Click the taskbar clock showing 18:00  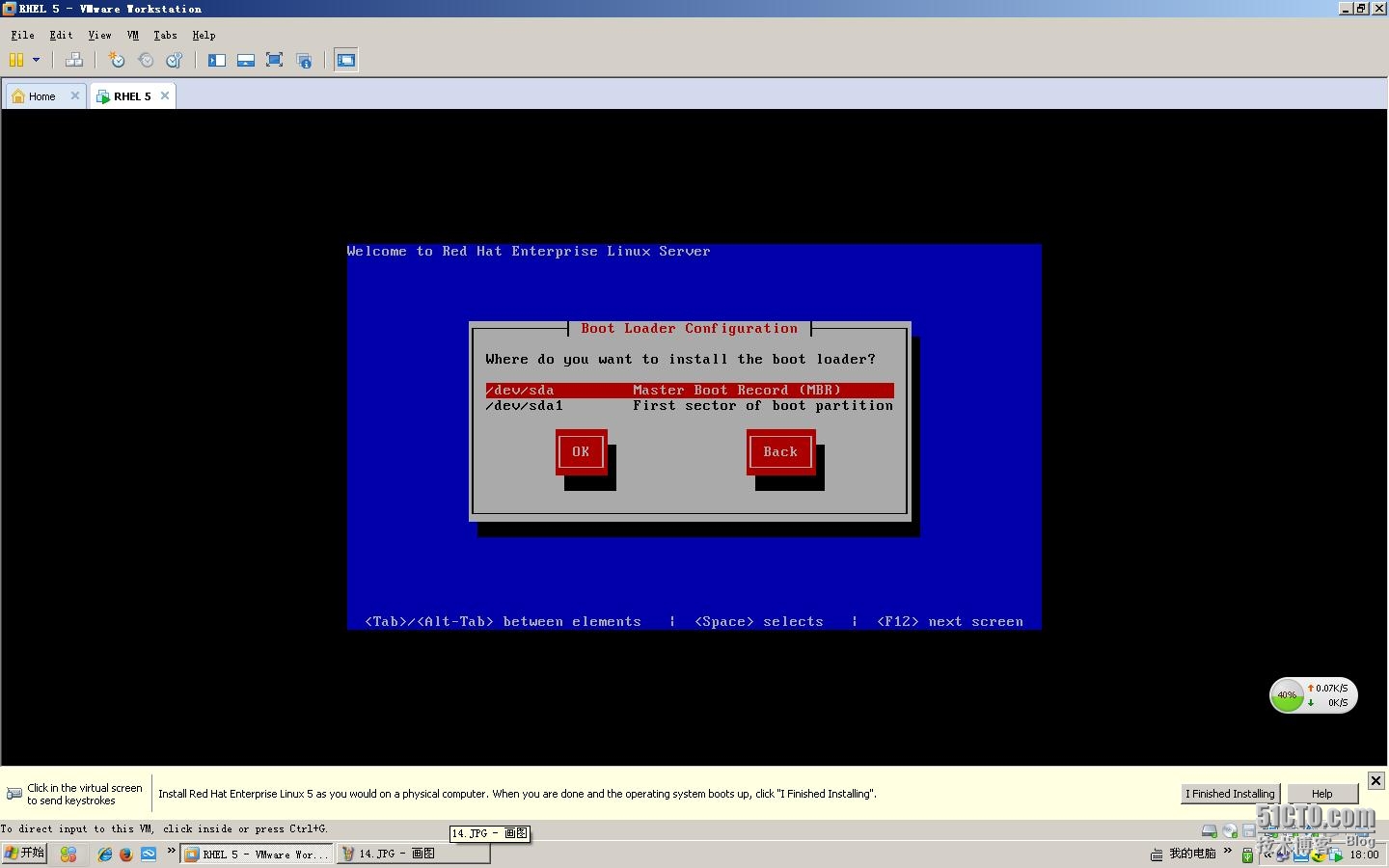coord(1365,854)
